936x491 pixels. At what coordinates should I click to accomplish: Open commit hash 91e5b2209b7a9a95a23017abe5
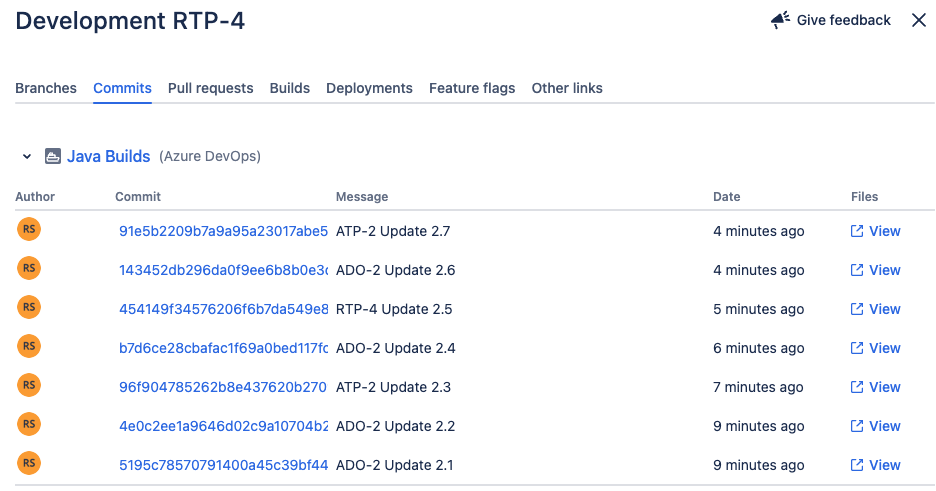(223, 231)
